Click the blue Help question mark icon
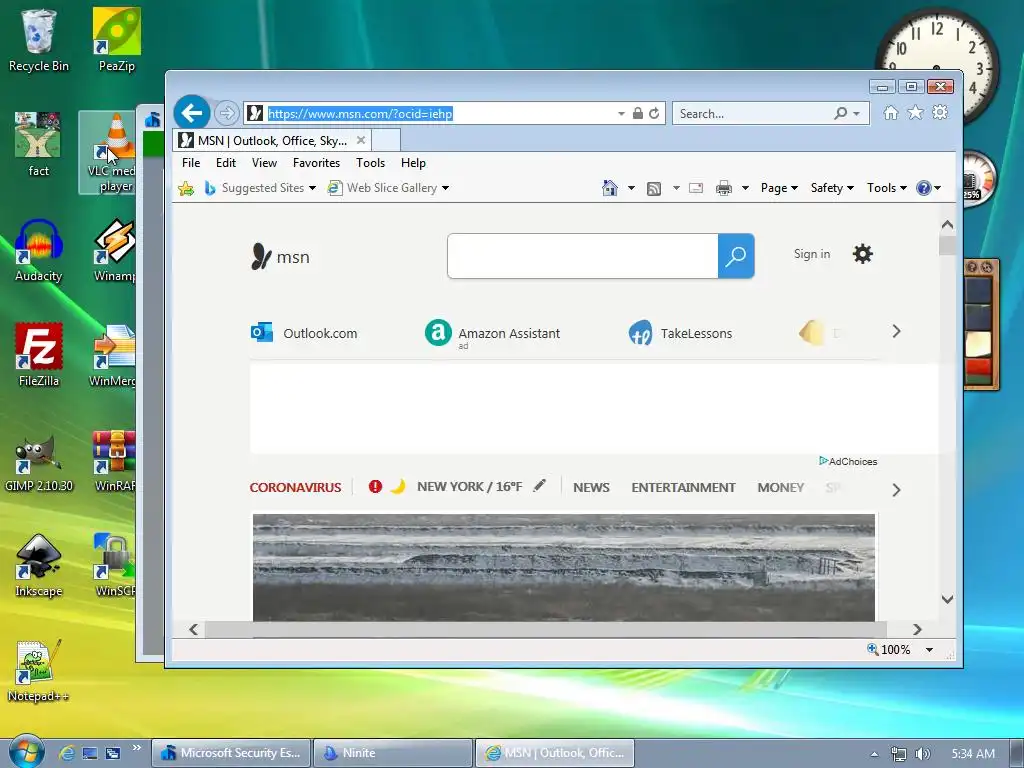1024x768 pixels. coord(923,188)
